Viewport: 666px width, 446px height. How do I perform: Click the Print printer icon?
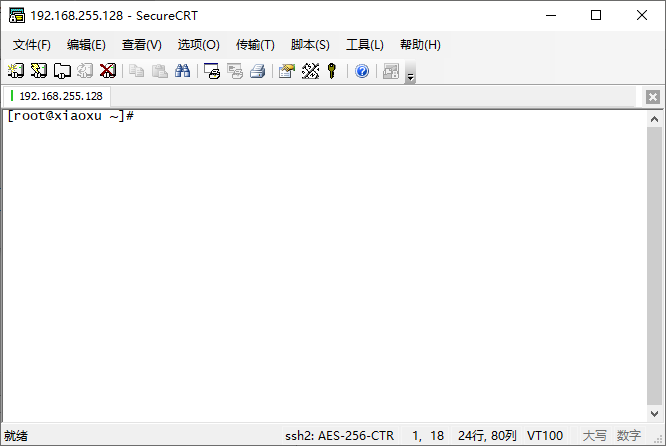pos(257,71)
